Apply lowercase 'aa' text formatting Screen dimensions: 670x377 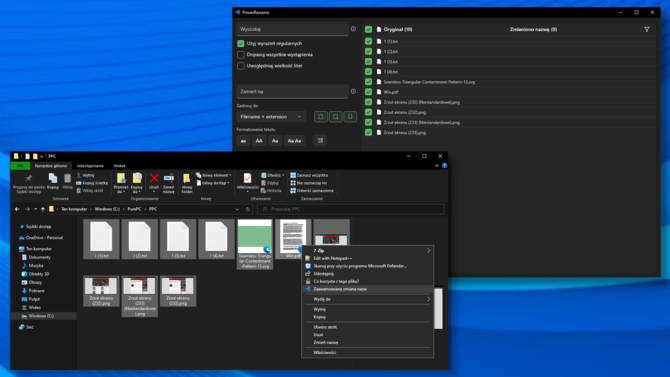[244, 141]
